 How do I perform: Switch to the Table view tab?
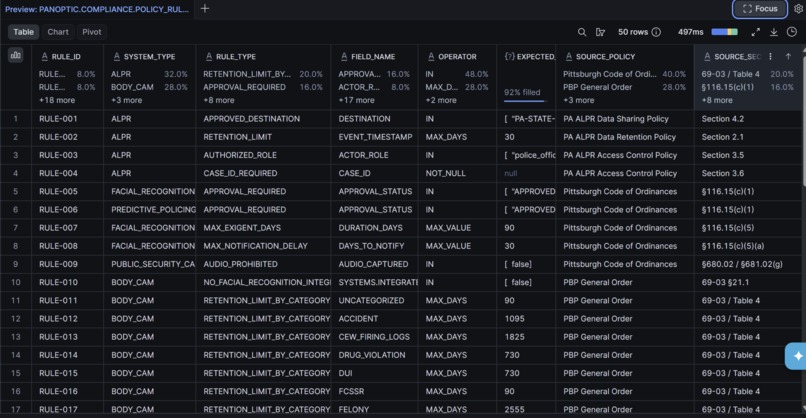[24, 32]
